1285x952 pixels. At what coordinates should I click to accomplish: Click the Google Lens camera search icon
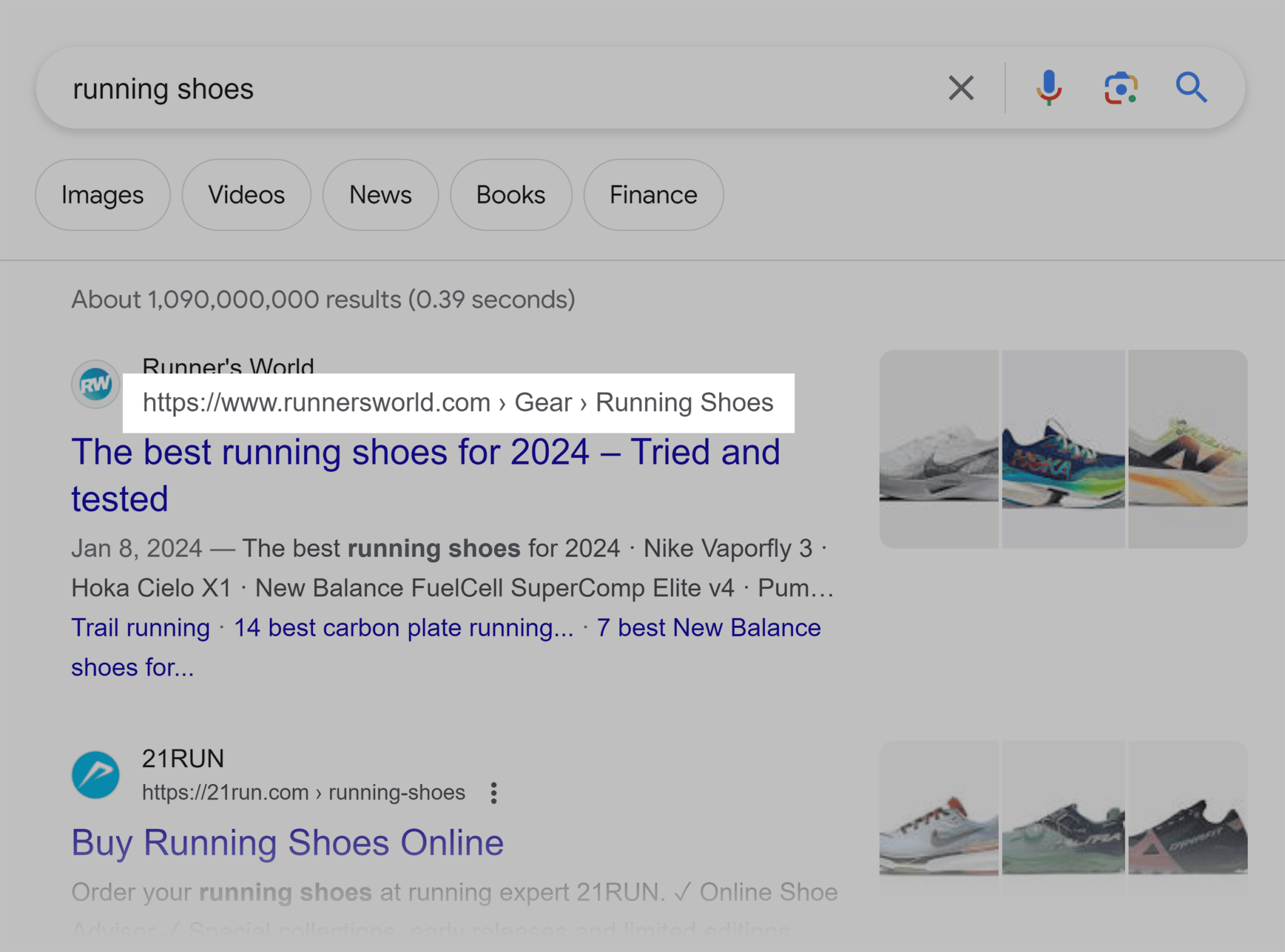tap(1120, 89)
